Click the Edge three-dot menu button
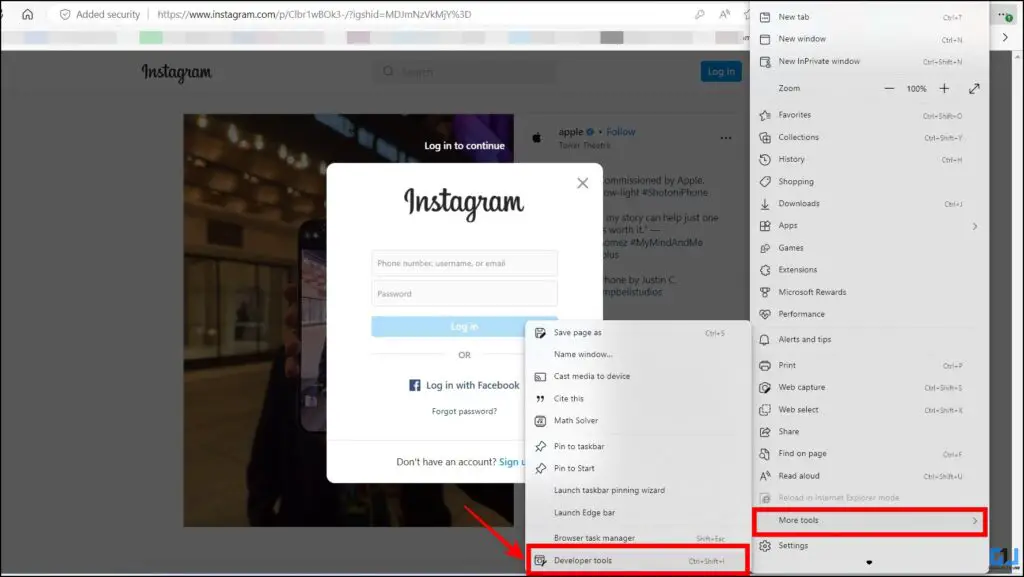 (1004, 14)
